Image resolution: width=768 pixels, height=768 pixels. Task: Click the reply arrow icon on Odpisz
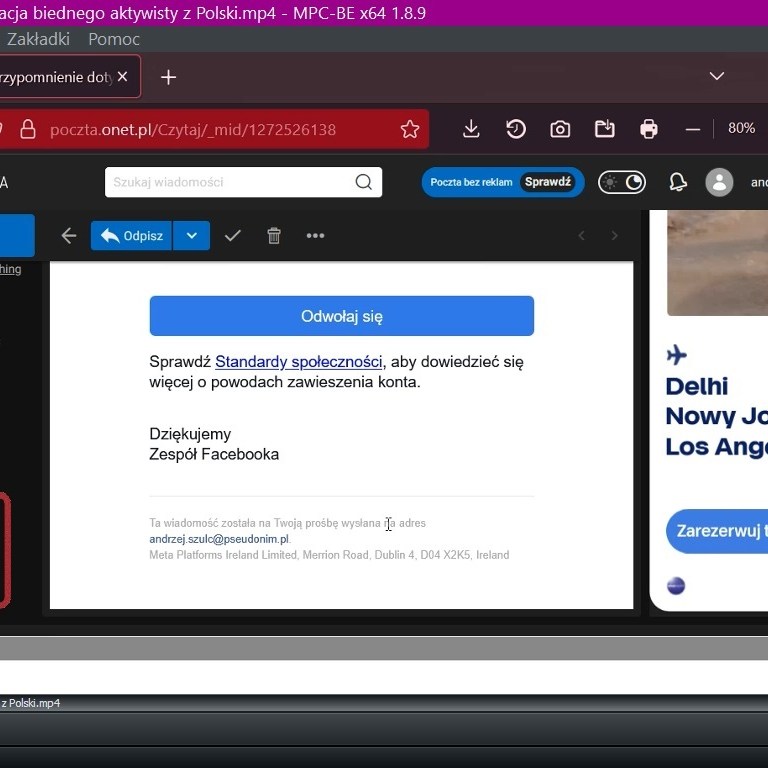click(x=110, y=236)
